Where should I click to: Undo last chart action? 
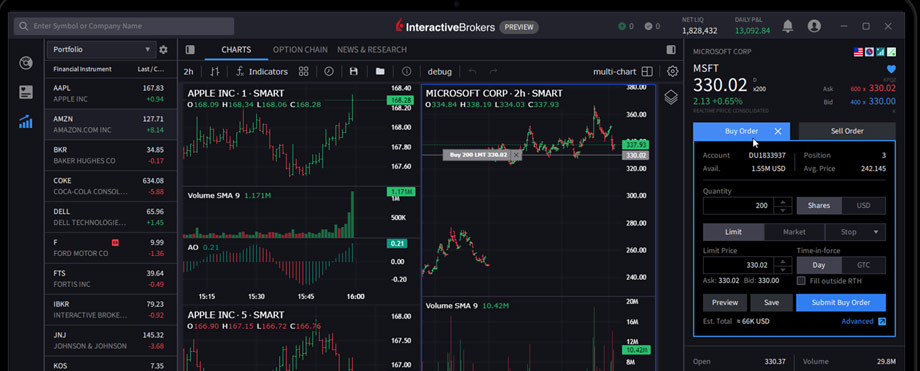[472, 72]
